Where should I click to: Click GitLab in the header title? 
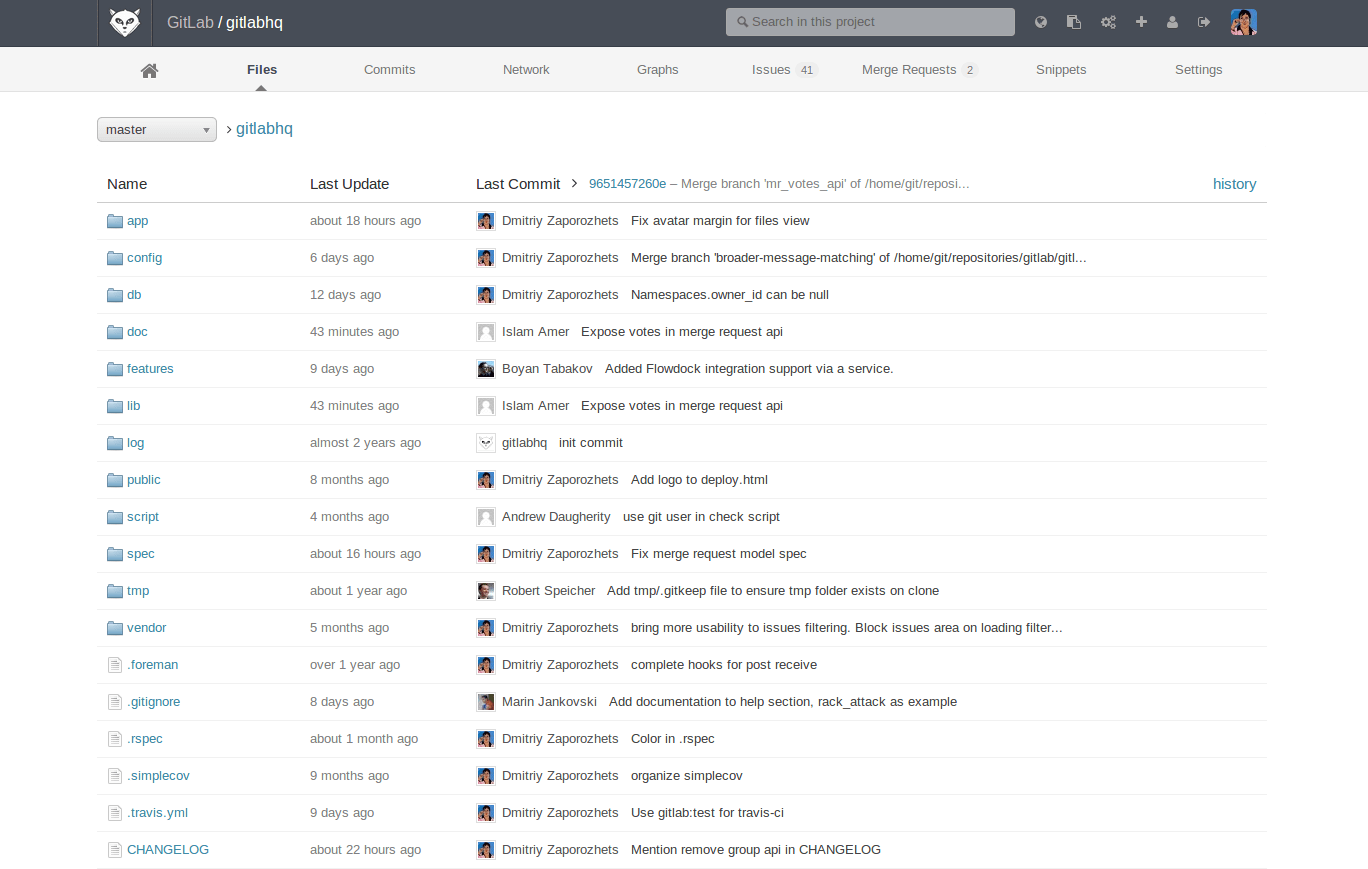coord(190,22)
